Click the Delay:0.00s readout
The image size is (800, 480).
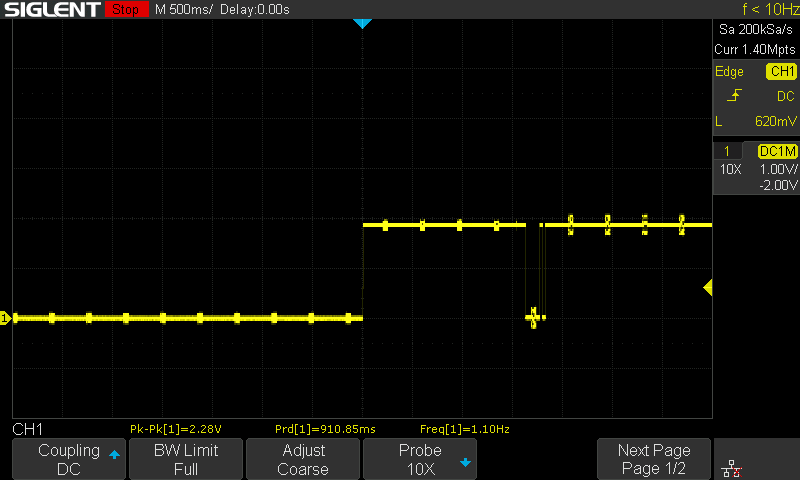255,9
